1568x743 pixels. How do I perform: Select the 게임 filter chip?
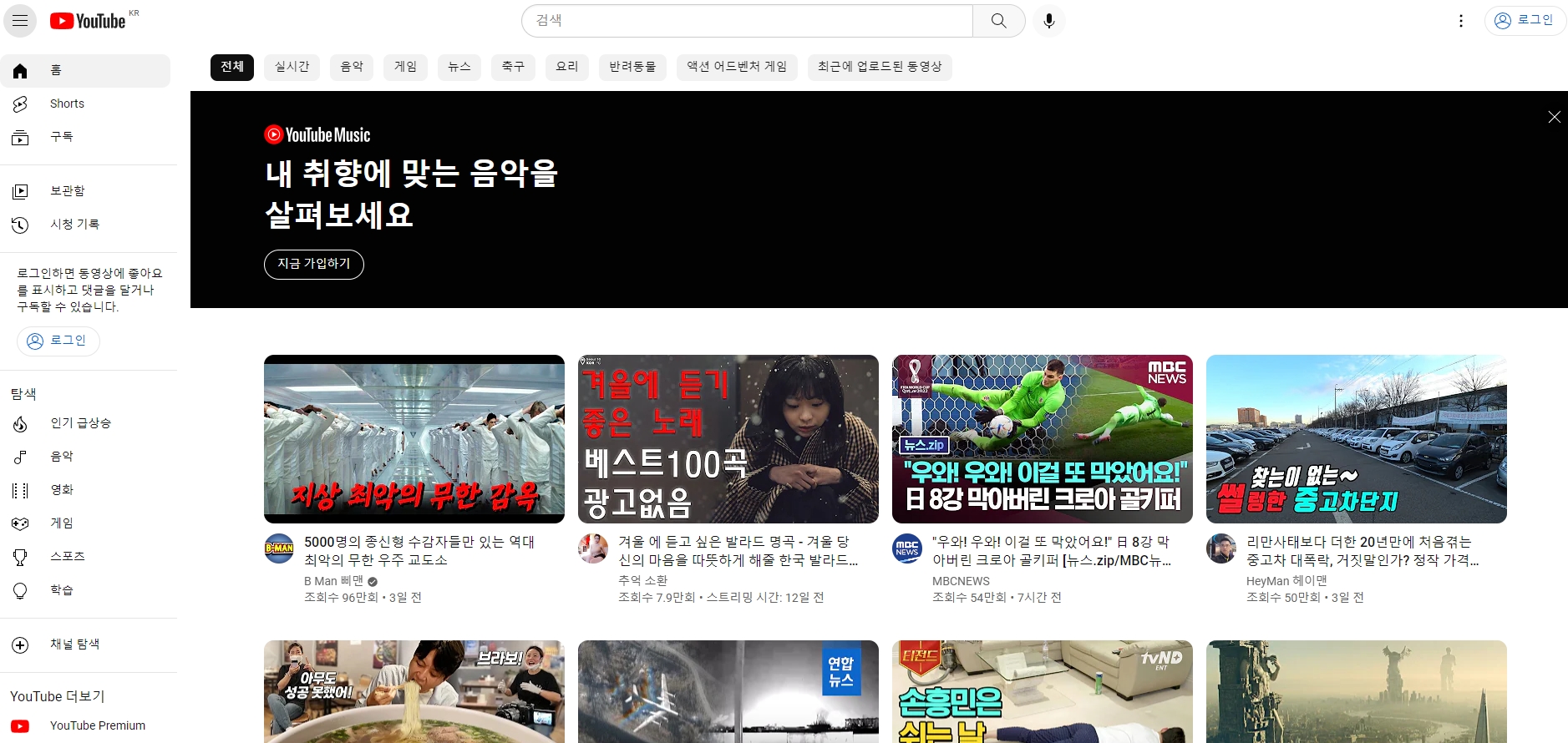[406, 67]
